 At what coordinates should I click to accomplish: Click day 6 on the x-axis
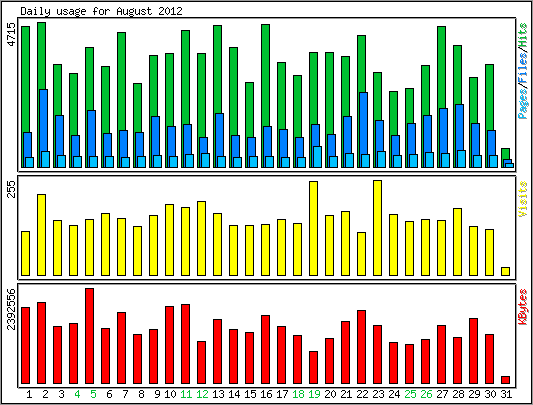click(x=109, y=394)
